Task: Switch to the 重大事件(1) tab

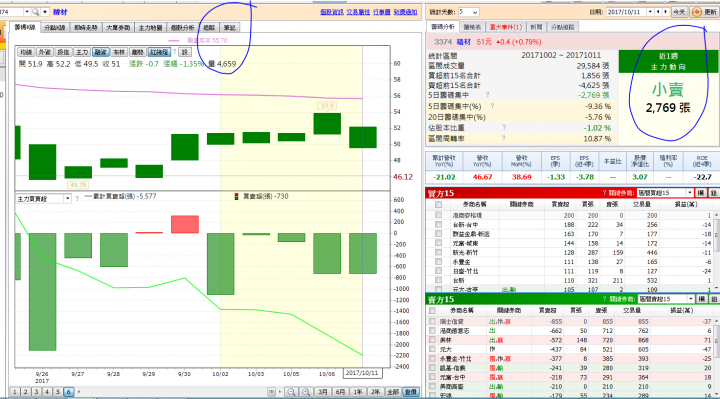Action: pyautogui.click(x=506, y=27)
